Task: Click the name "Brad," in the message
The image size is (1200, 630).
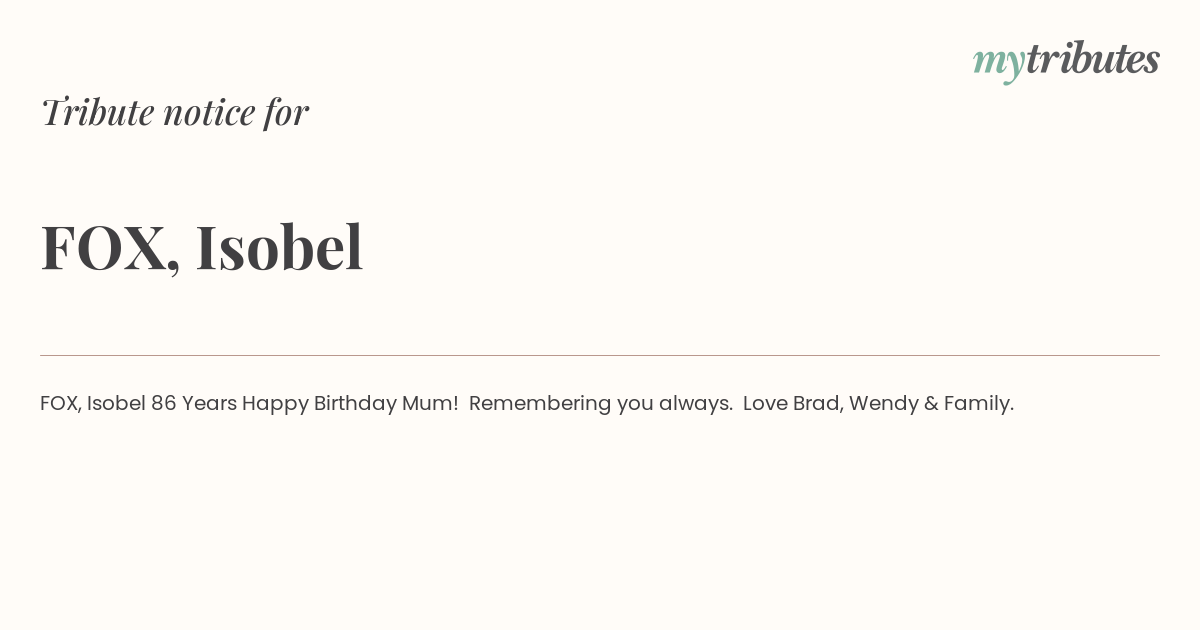Action: coord(818,404)
